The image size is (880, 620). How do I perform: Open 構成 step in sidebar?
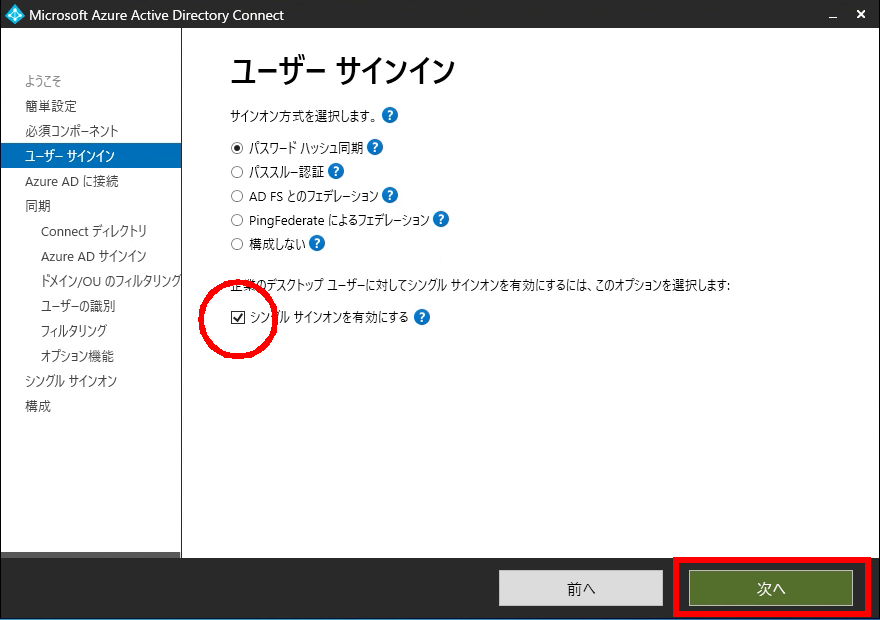[38, 406]
